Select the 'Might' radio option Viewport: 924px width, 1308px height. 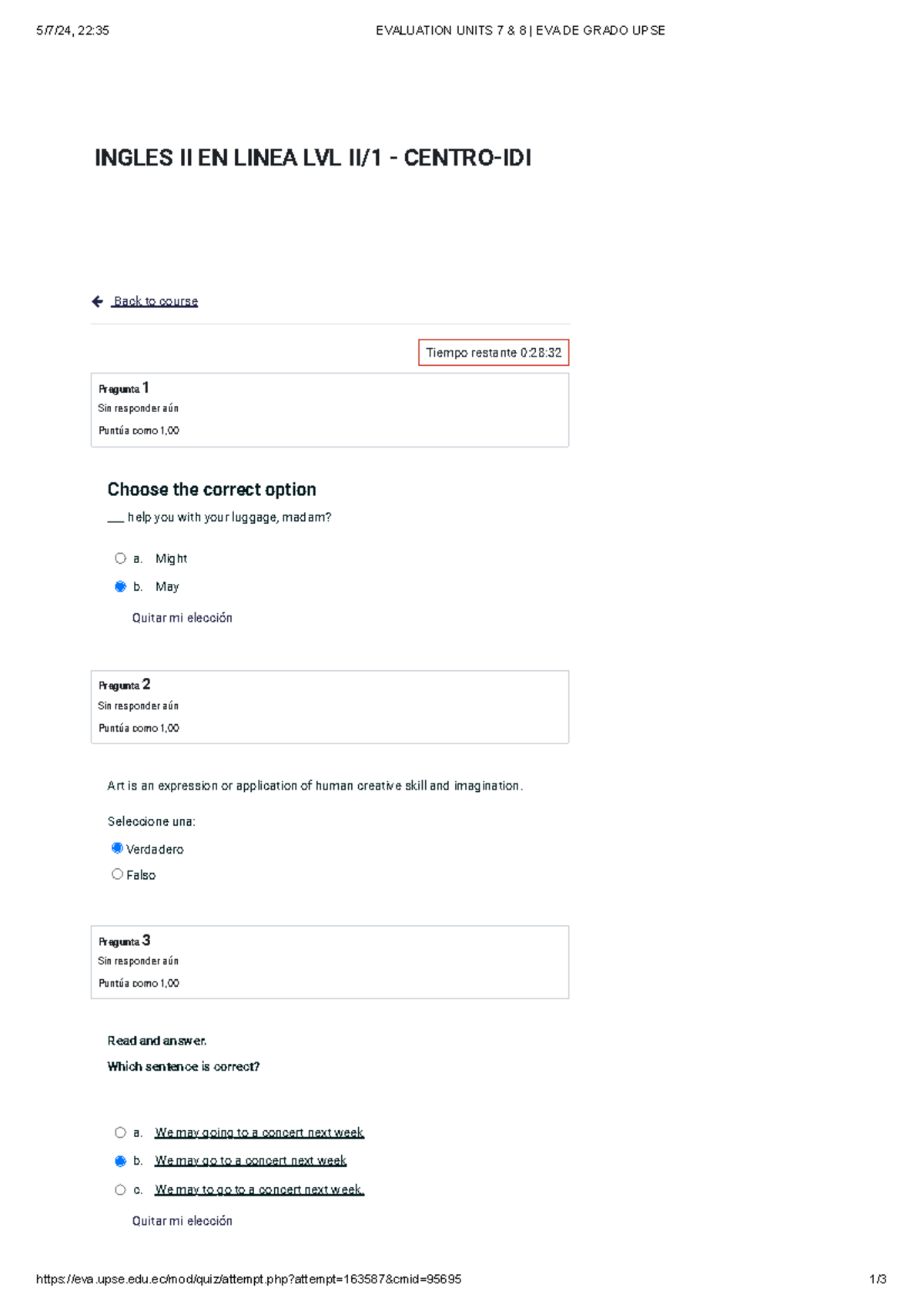tap(120, 558)
